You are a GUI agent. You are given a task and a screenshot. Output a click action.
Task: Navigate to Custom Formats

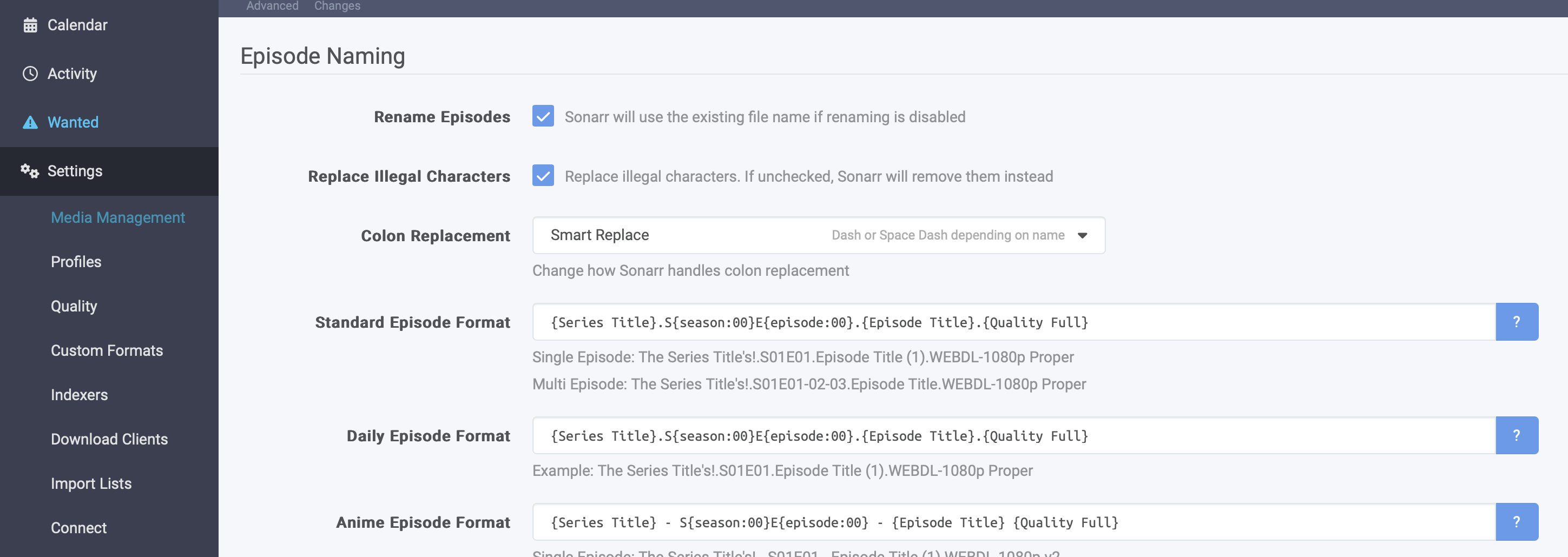pos(107,350)
